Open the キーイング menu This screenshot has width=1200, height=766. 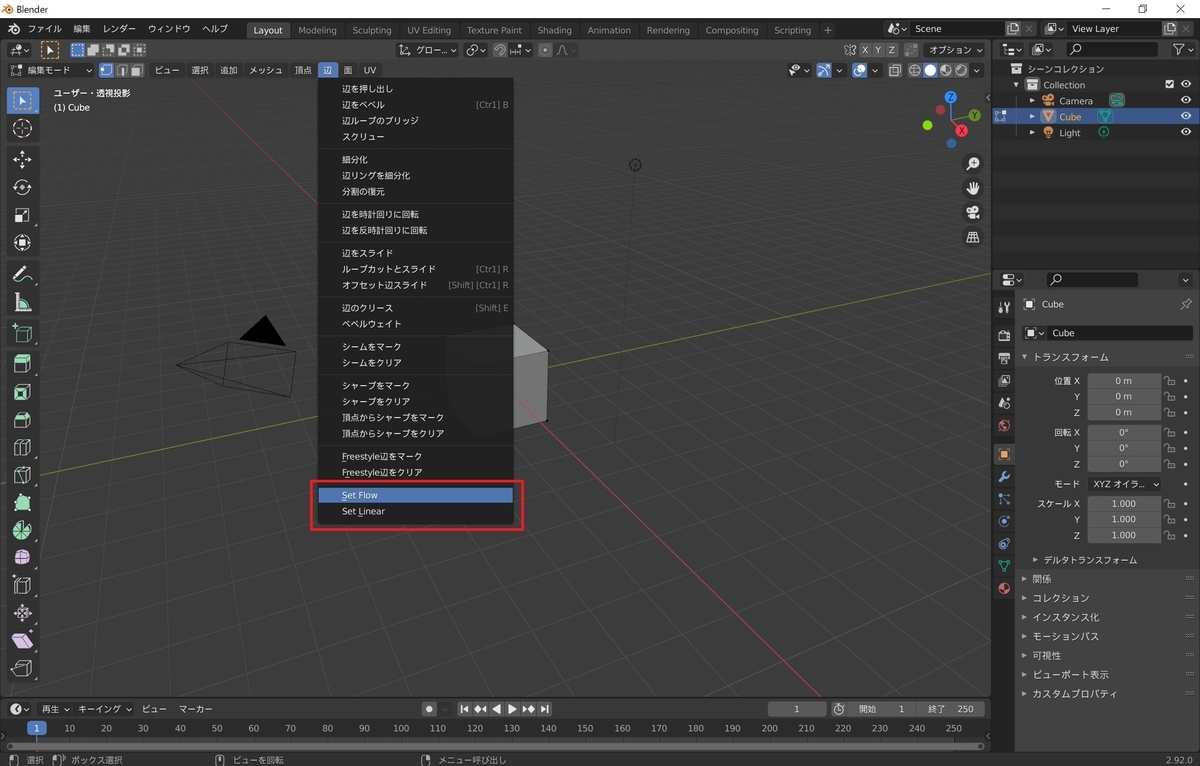point(105,709)
